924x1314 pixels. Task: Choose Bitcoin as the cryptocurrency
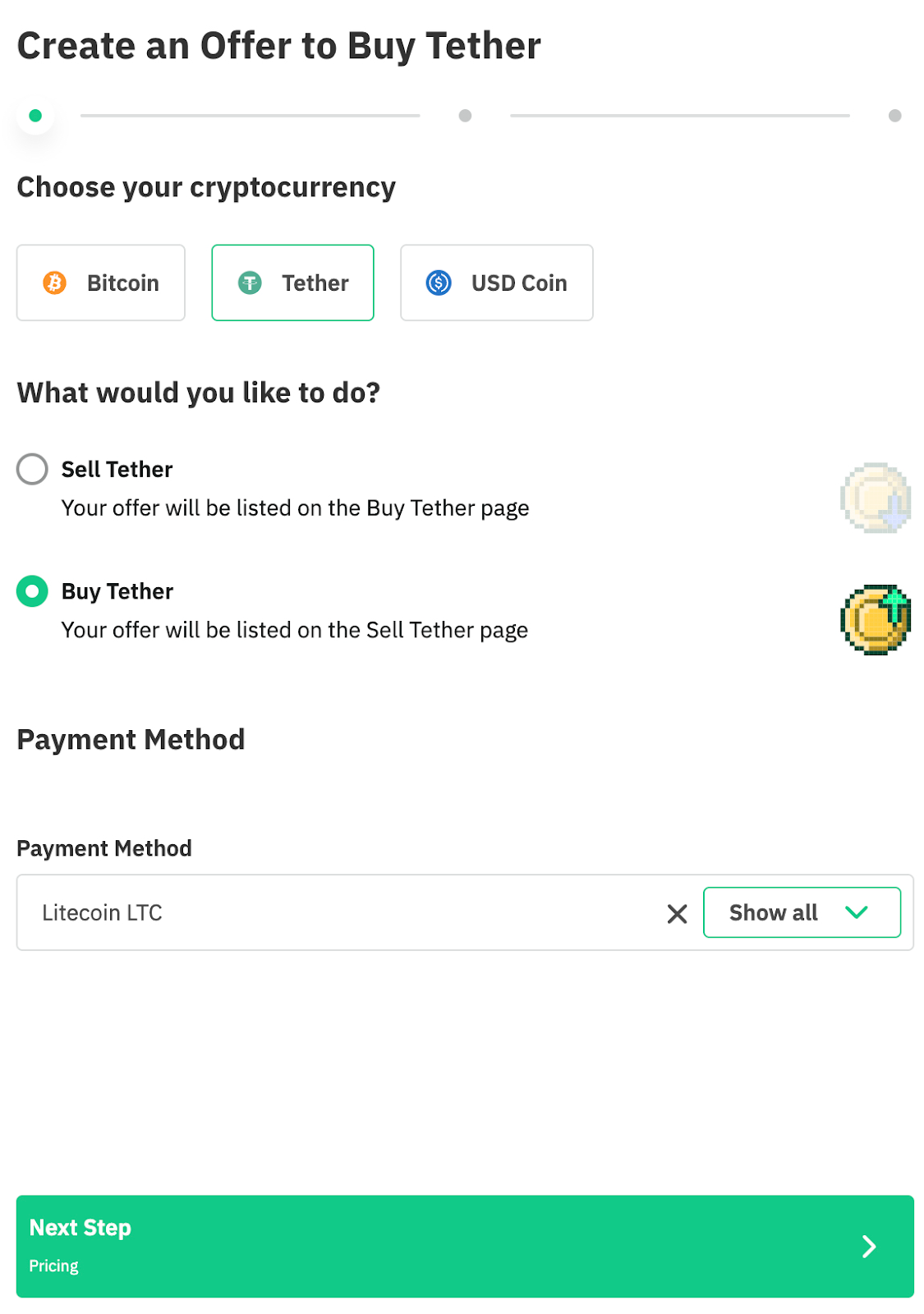pyautogui.click(x=101, y=283)
